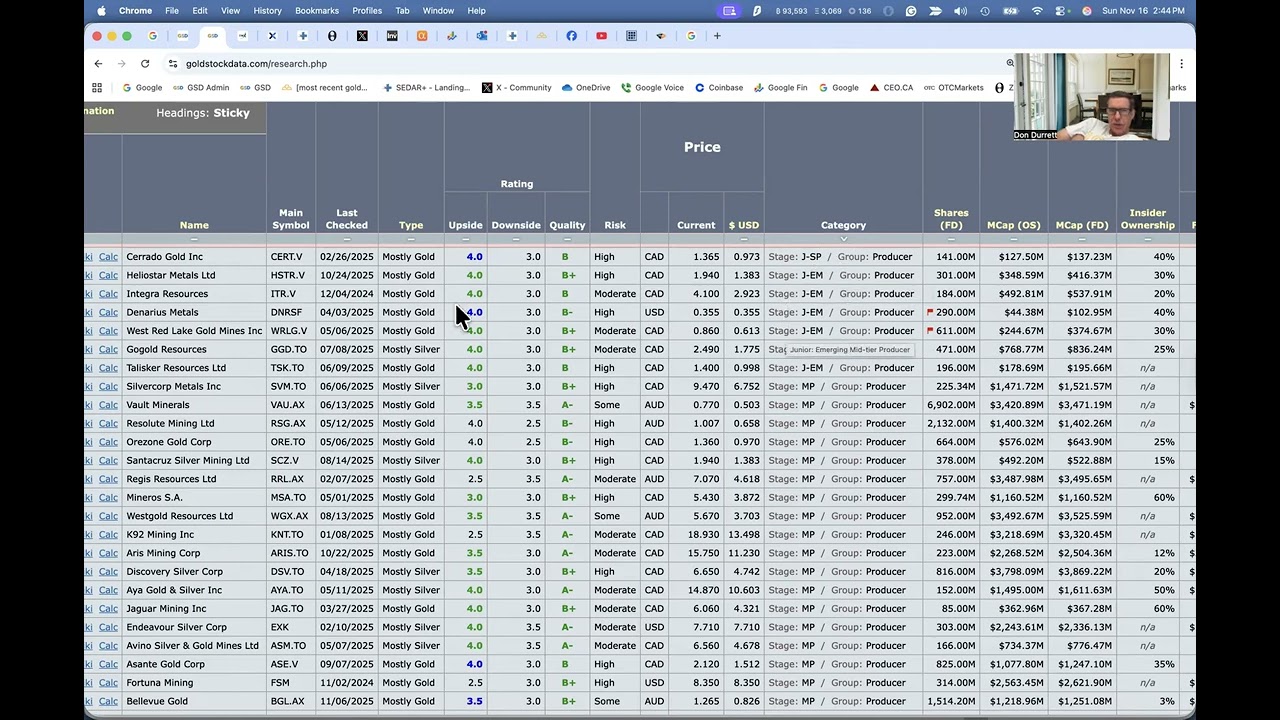Open Calc link for Cerrado Gold Inc
Screen dimensions: 1280x720
click(x=108, y=257)
